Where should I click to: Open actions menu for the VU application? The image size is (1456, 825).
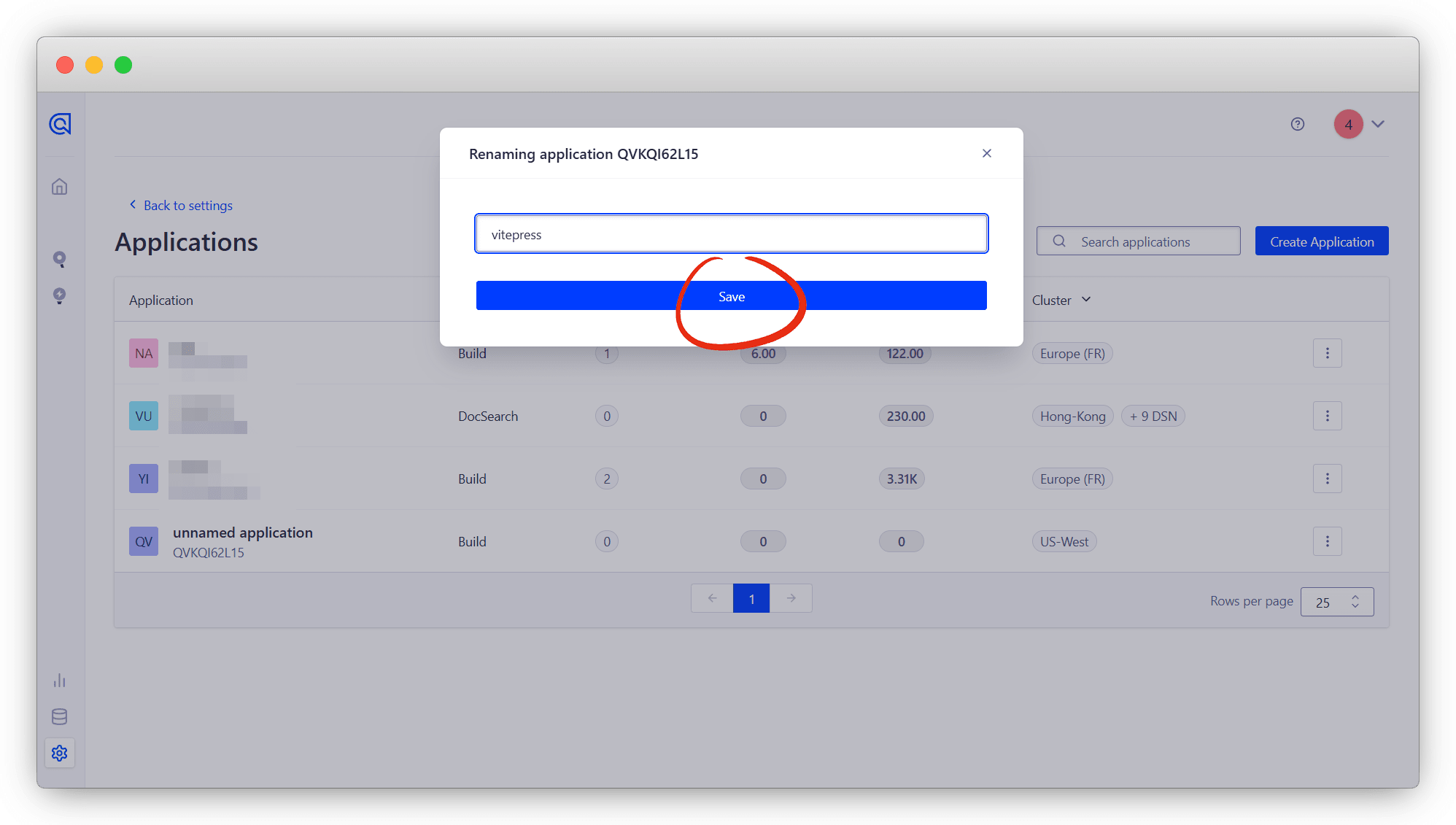[1327, 416]
